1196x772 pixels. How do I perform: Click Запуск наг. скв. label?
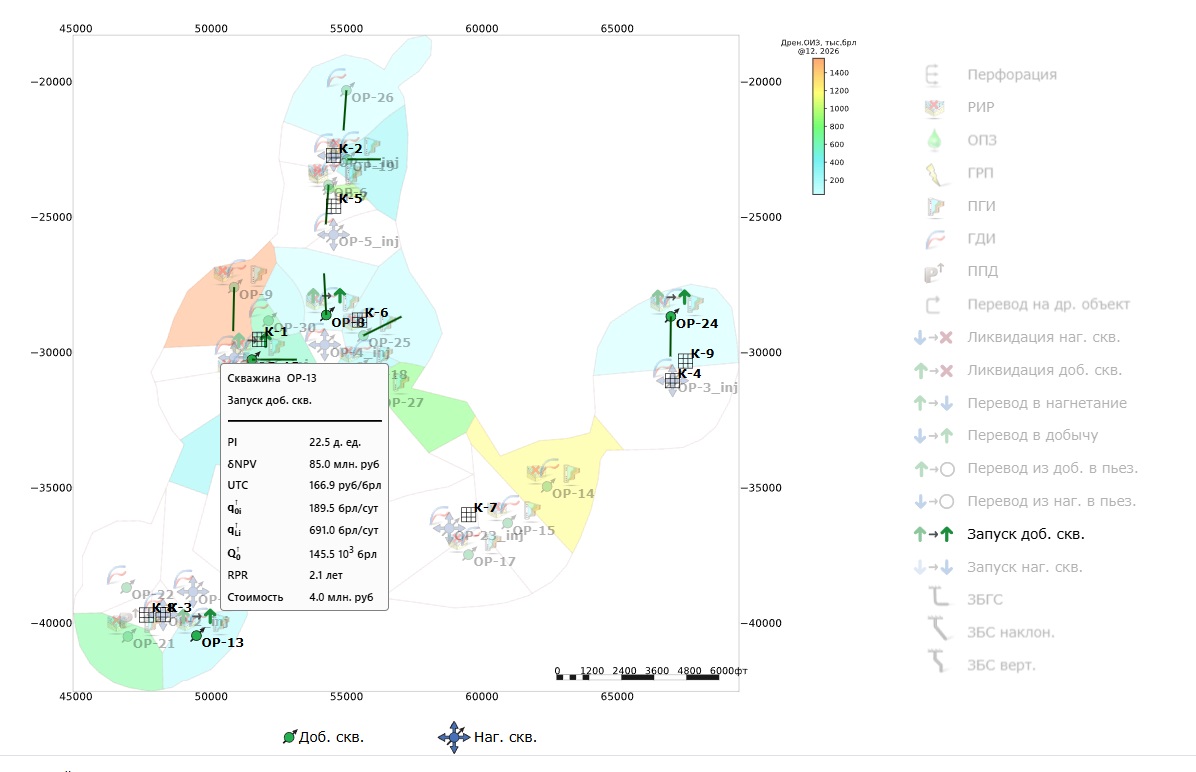[1024, 567]
